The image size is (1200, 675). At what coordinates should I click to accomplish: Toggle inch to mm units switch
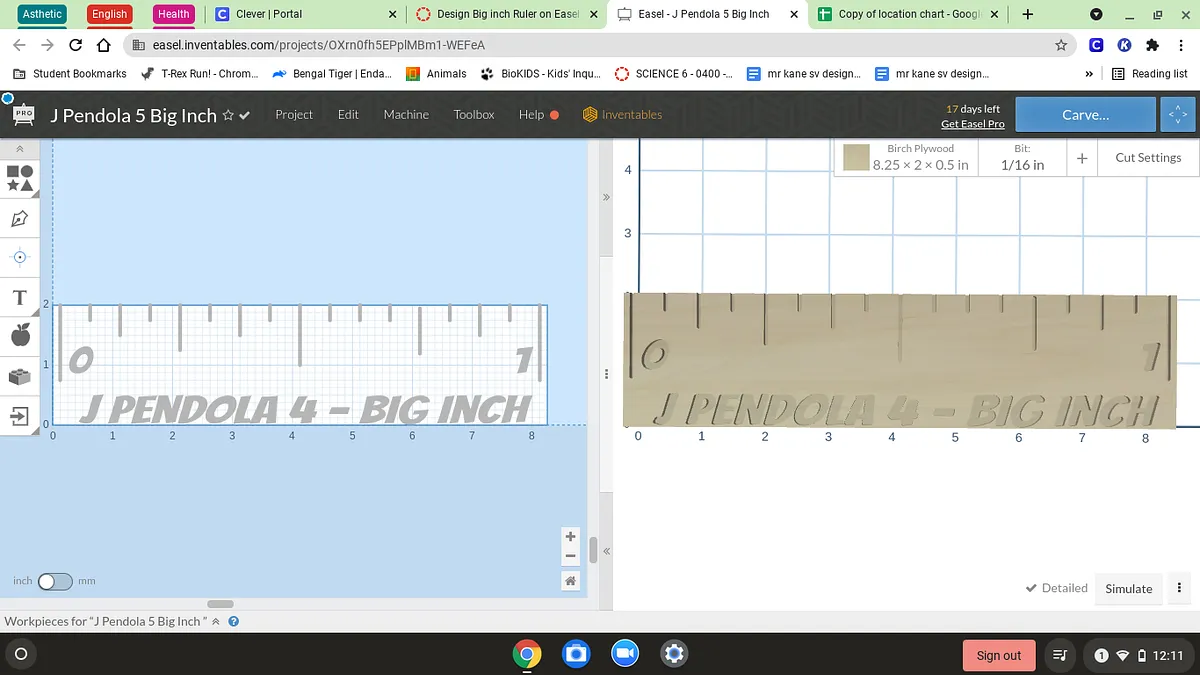click(55, 581)
